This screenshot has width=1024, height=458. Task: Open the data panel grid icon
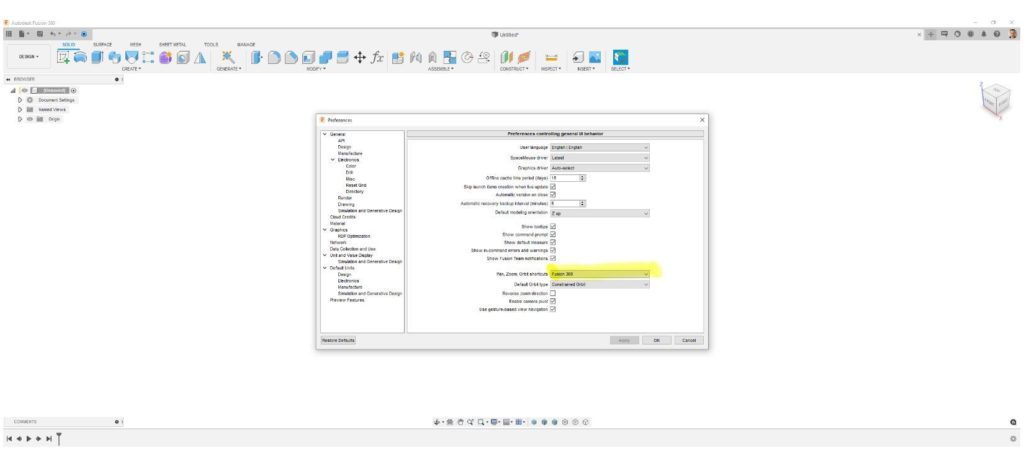[8, 34]
